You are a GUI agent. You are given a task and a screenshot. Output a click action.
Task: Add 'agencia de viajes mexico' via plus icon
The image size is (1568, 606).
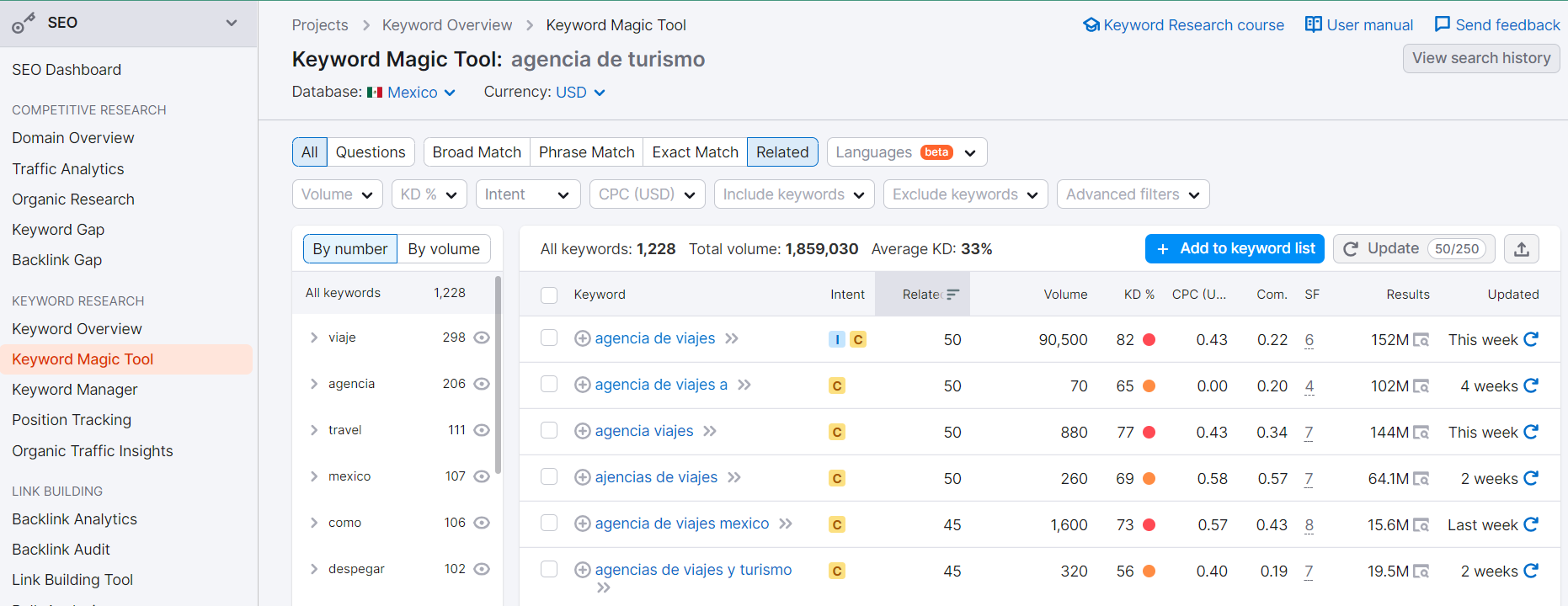[582, 524]
